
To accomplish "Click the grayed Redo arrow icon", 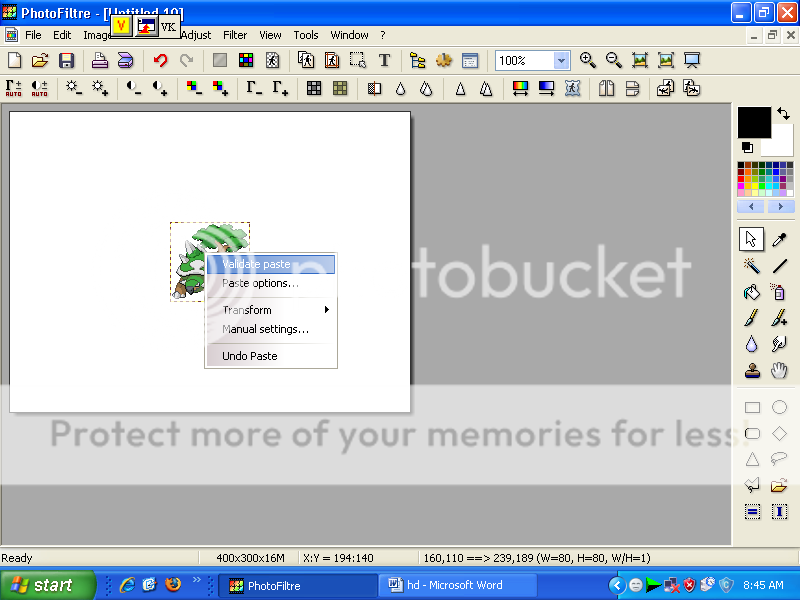I will click(187, 60).
